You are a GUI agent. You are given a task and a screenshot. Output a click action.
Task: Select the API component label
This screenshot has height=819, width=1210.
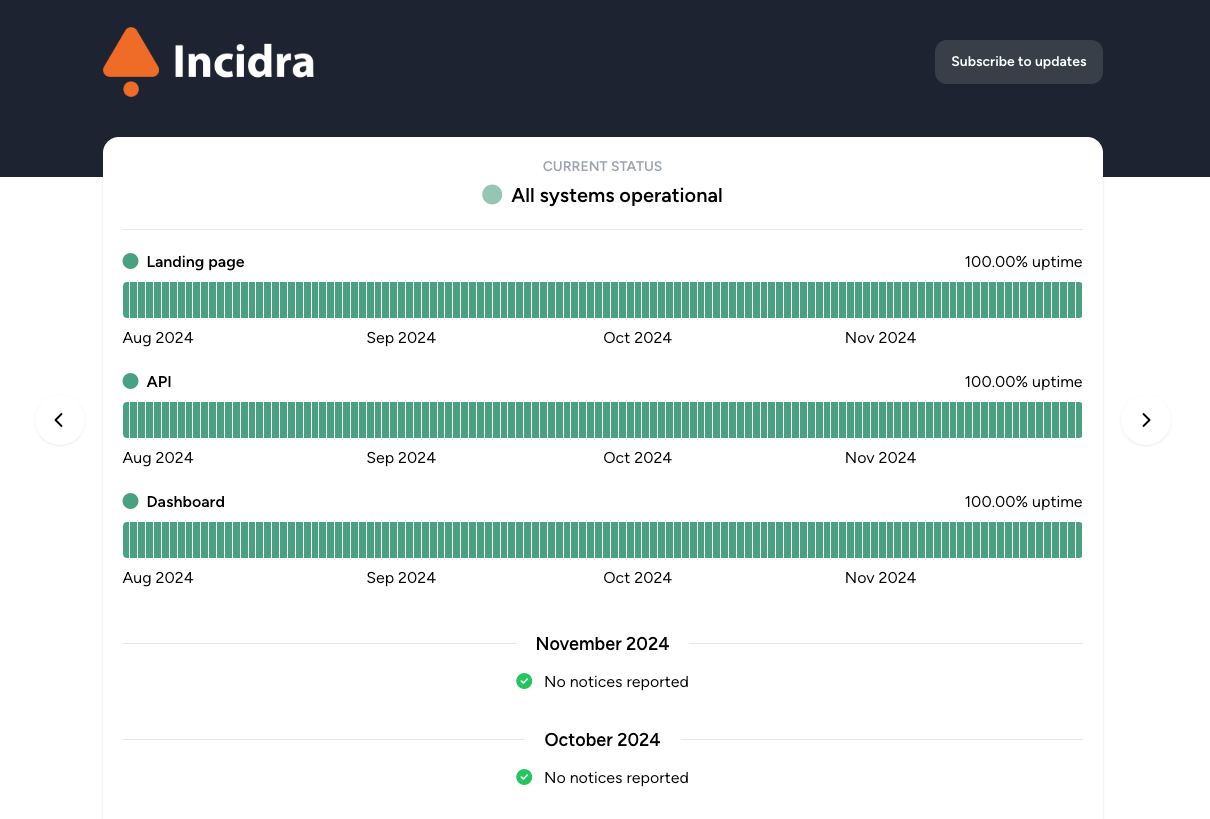pos(159,382)
